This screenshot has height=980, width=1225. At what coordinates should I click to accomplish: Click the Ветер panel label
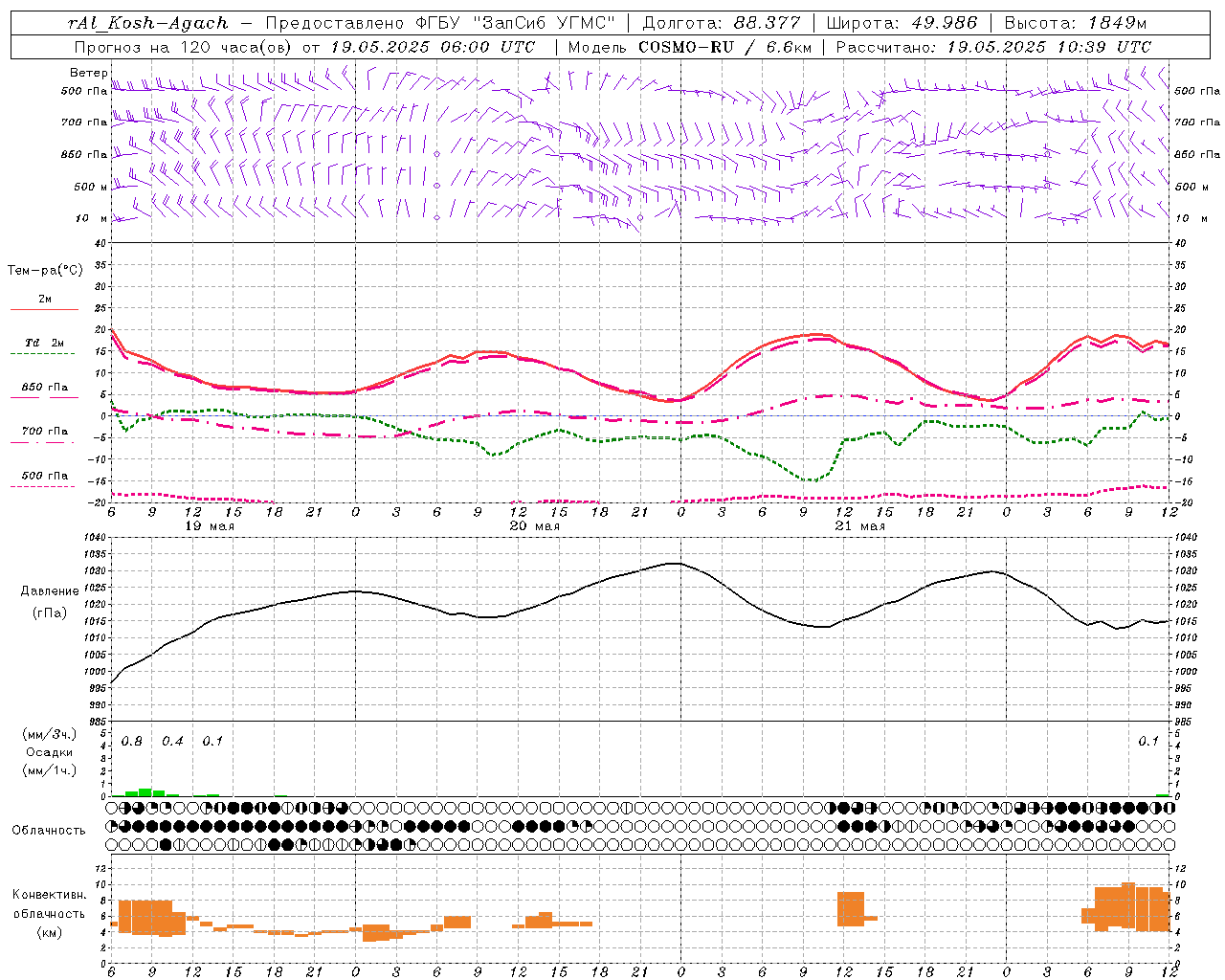click(89, 73)
